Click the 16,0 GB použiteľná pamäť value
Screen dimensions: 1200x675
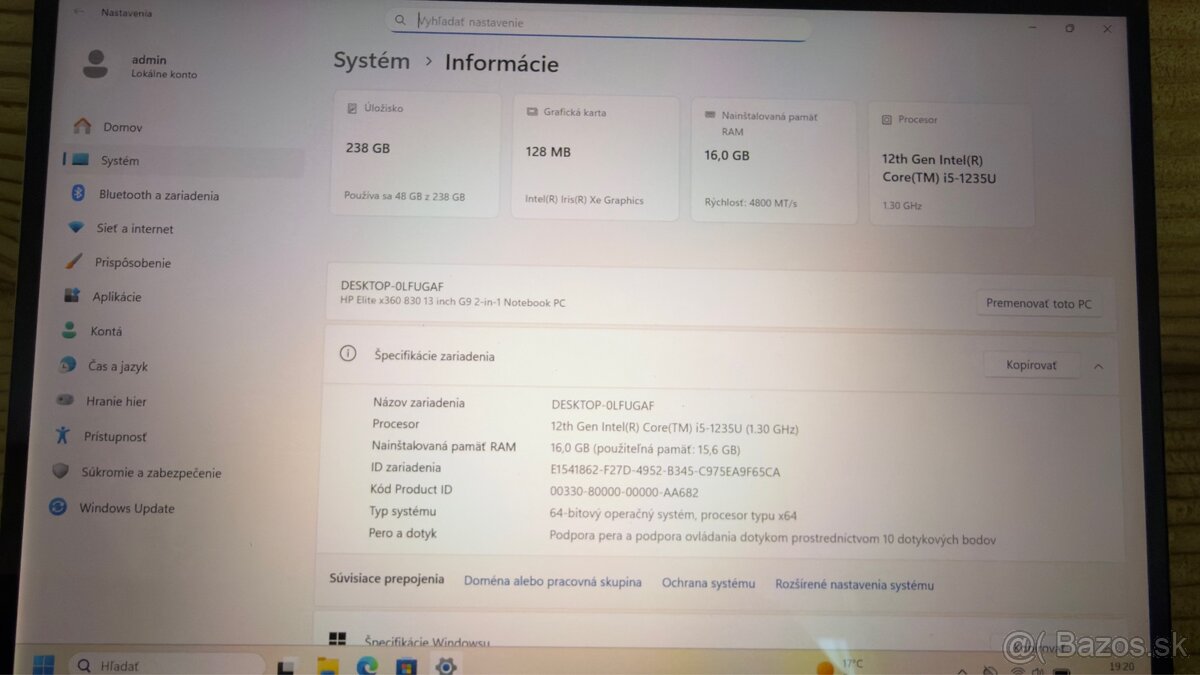pos(645,449)
